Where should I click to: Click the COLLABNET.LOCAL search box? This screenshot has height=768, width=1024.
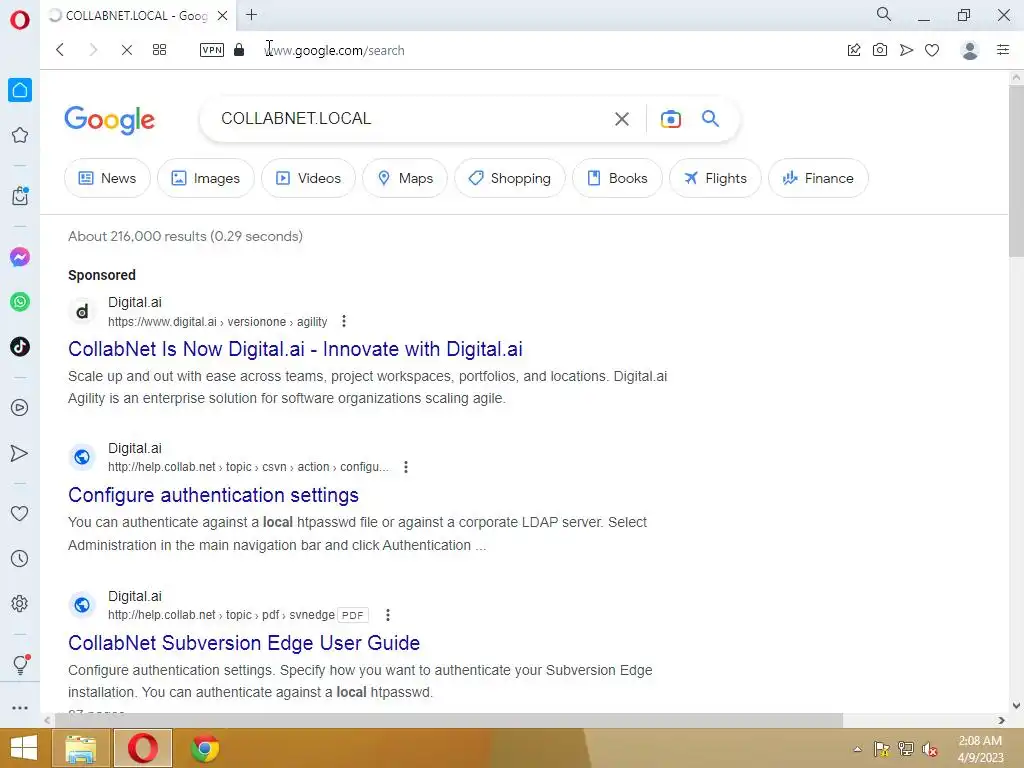click(x=411, y=118)
